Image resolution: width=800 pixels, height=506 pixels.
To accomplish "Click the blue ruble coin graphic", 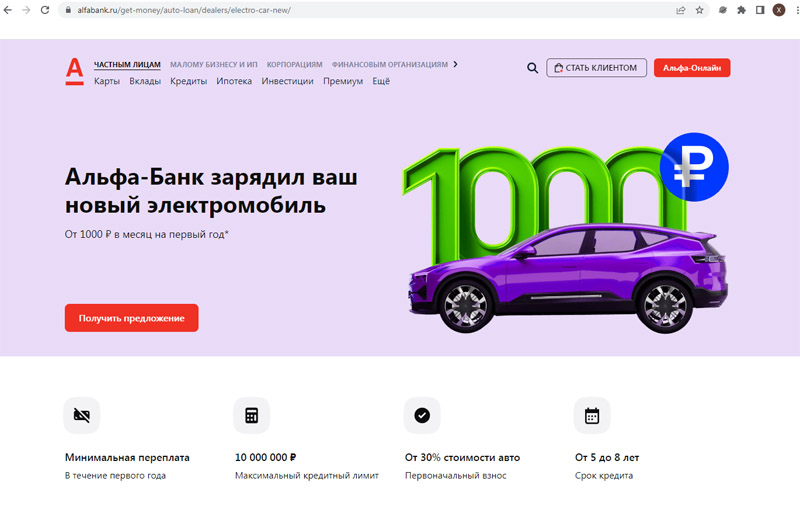I will (694, 167).
